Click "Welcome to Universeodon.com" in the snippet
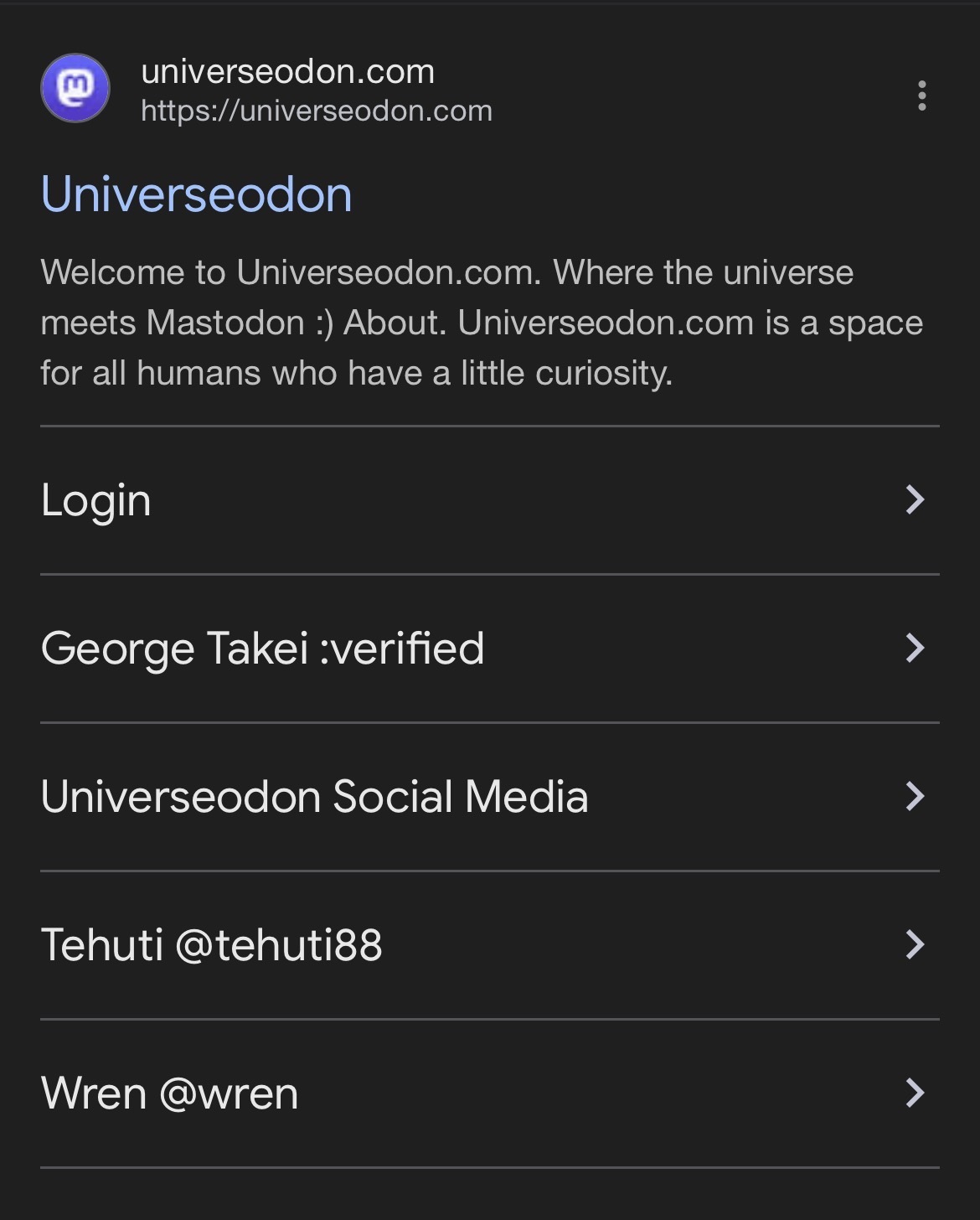980x1220 pixels. click(x=290, y=272)
